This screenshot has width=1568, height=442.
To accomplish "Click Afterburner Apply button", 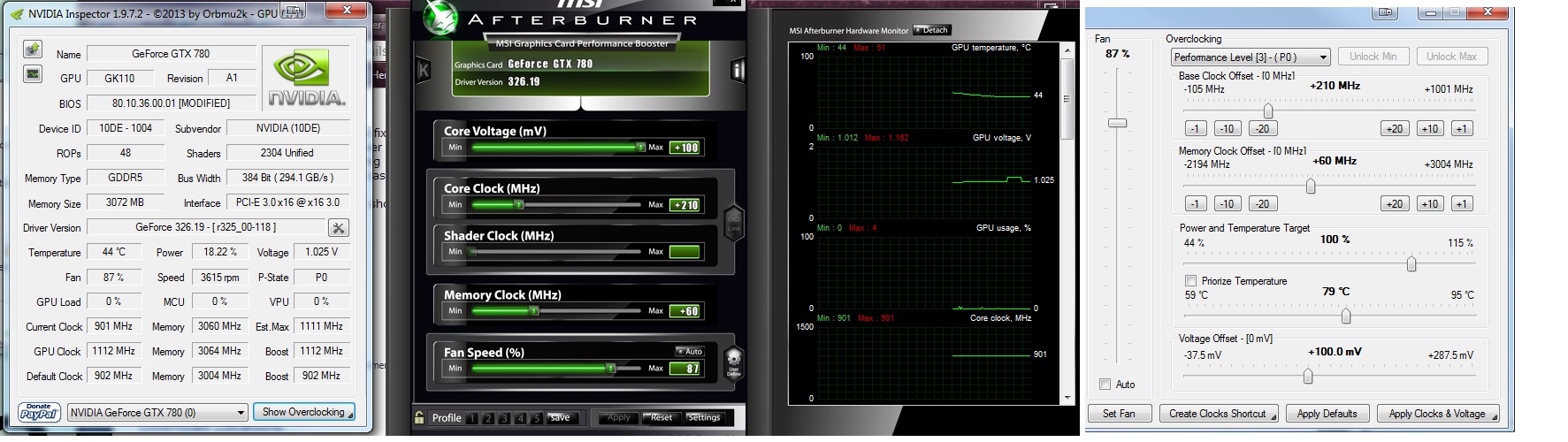I will pos(619,417).
